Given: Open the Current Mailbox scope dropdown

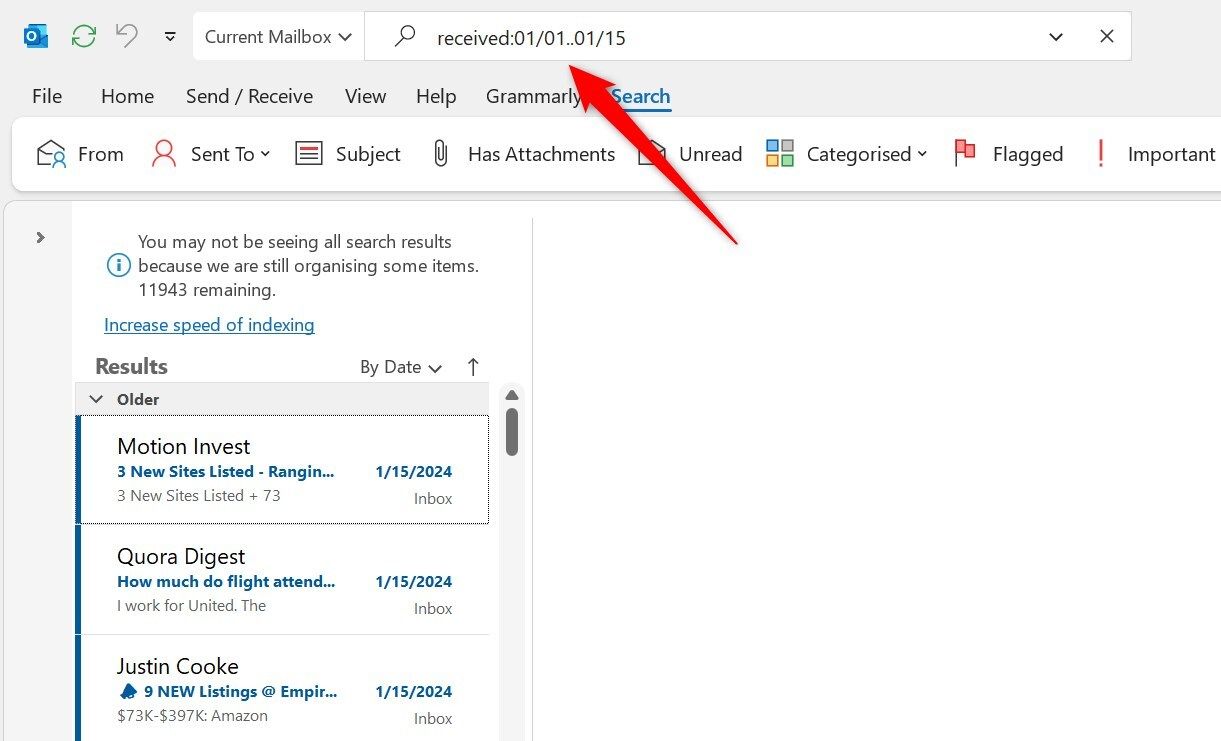Looking at the screenshot, I should 277,36.
